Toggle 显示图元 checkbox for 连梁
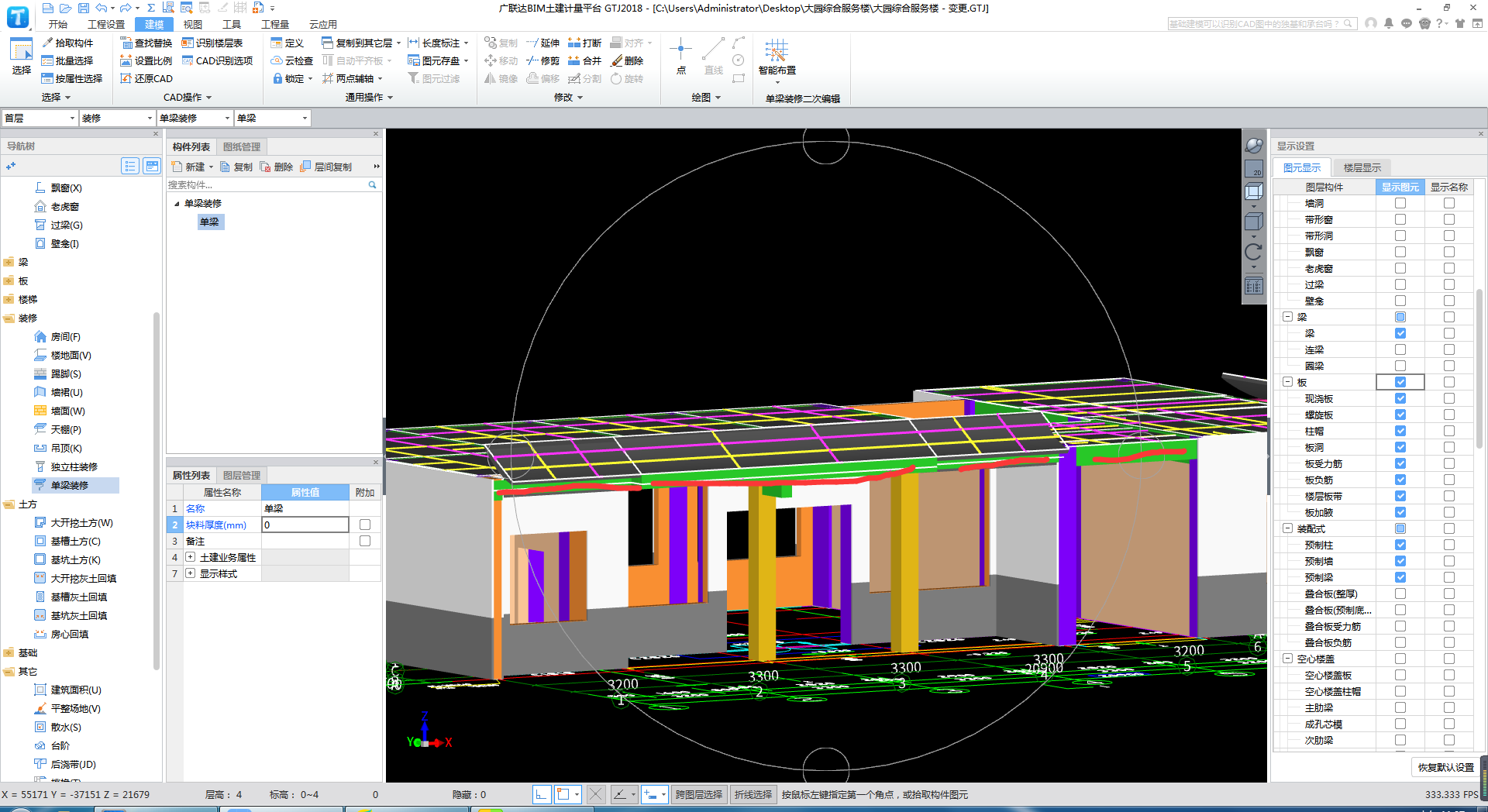 (x=1400, y=349)
